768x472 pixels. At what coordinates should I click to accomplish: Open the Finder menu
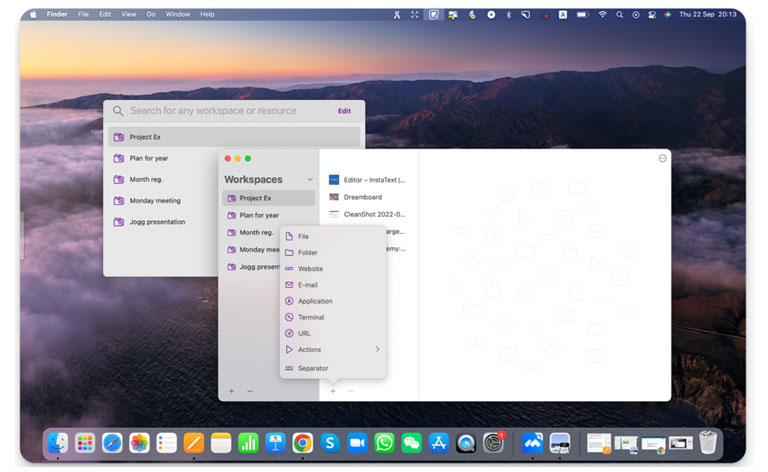[57, 15]
